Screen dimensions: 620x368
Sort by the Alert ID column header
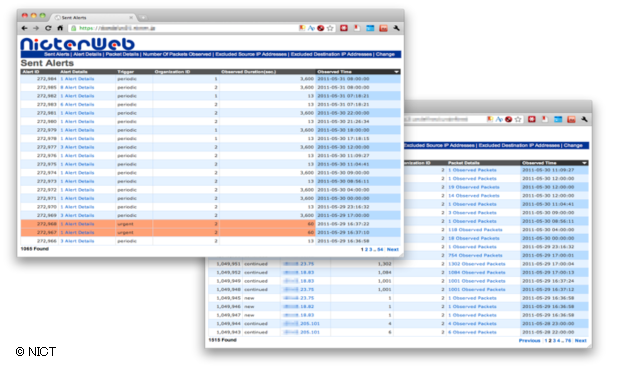click(31, 72)
